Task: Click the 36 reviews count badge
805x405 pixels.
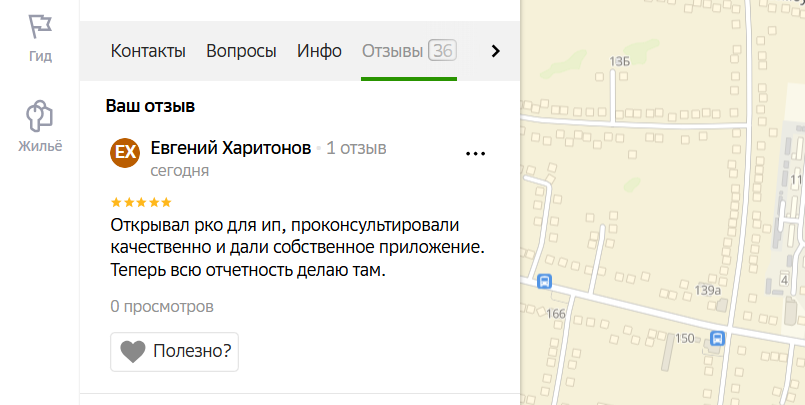Action: coord(442,51)
